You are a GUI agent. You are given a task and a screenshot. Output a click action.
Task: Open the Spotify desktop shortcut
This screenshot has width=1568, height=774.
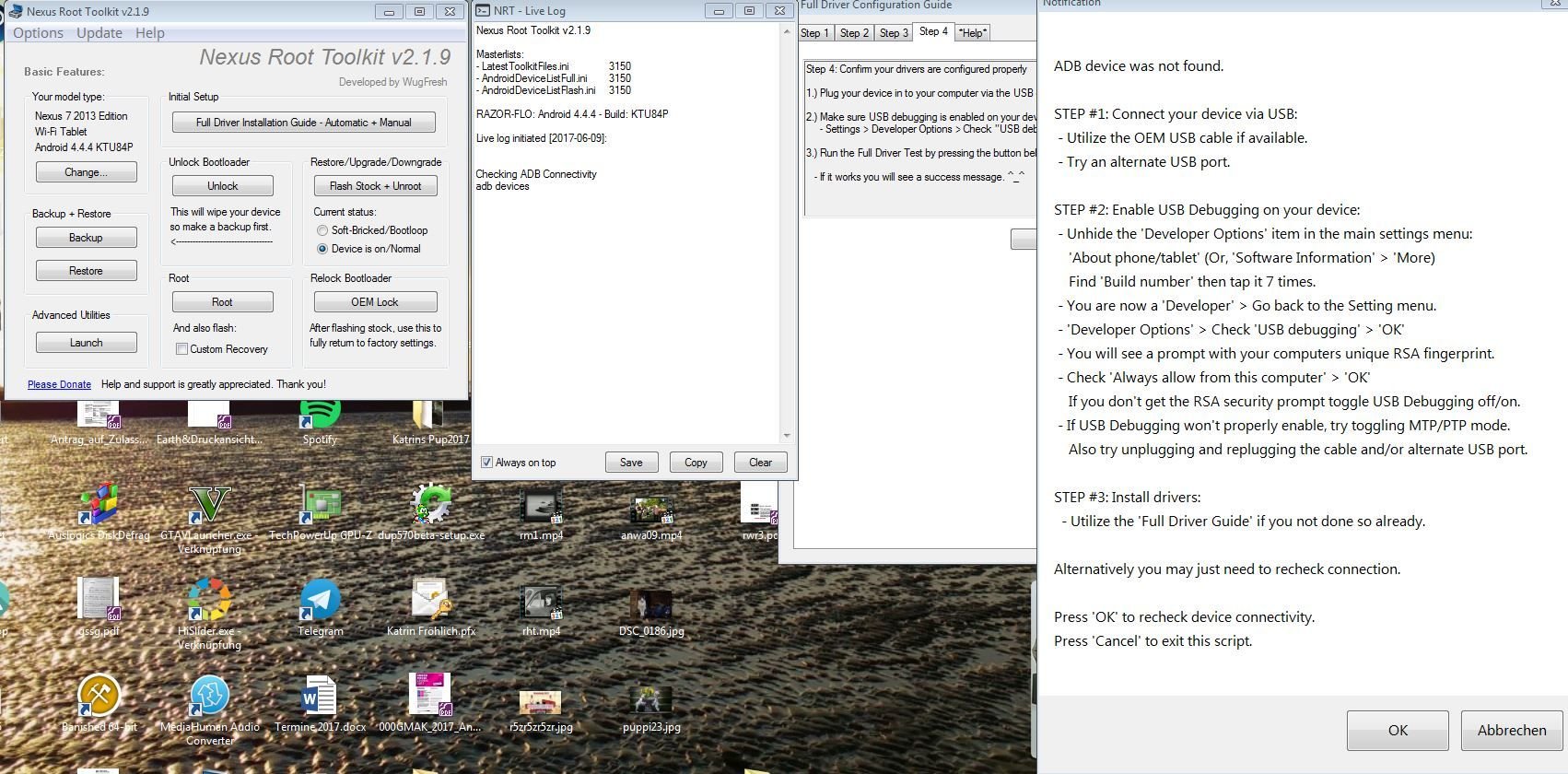click(320, 419)
